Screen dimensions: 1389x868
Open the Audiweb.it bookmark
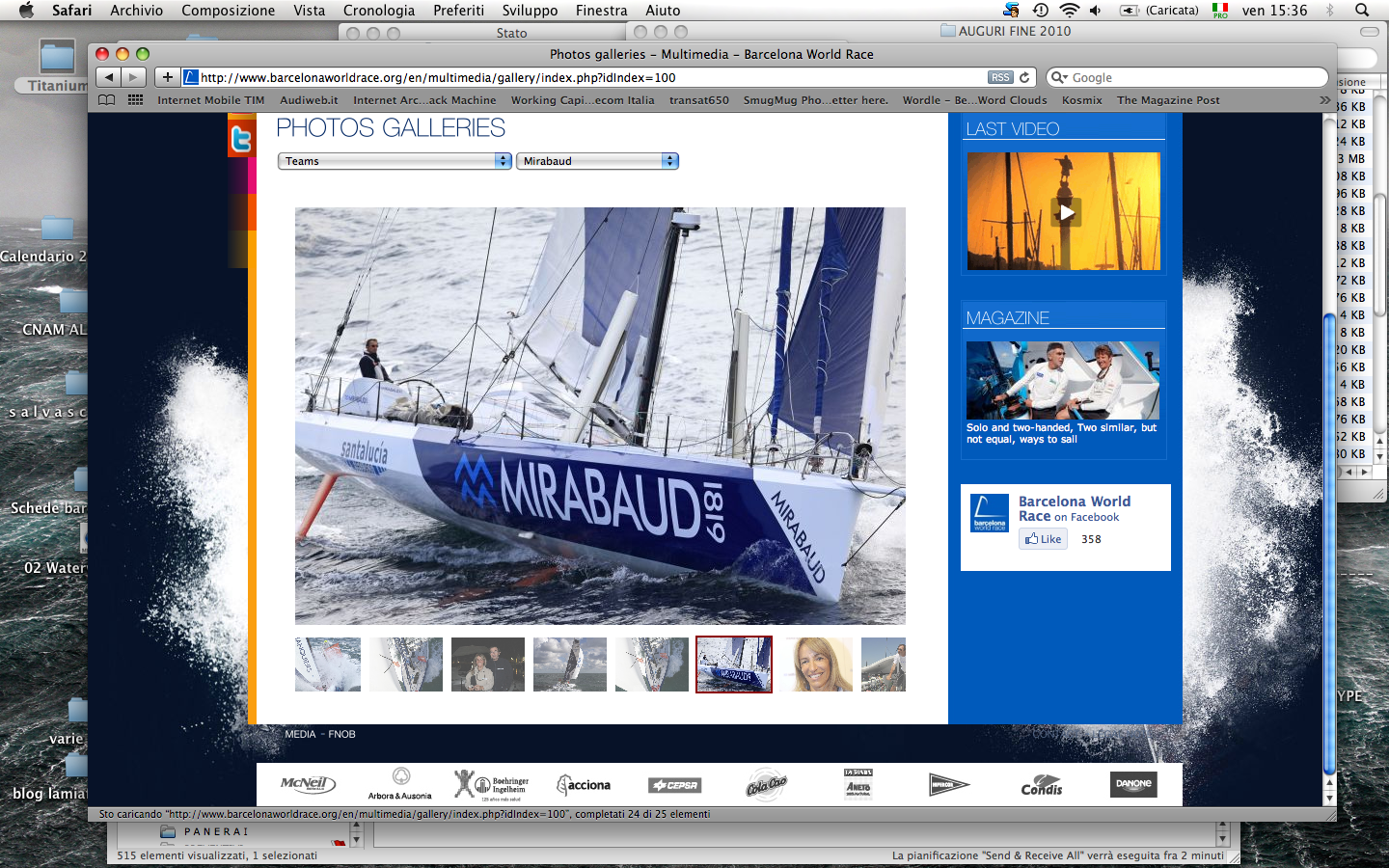point(309,99)
